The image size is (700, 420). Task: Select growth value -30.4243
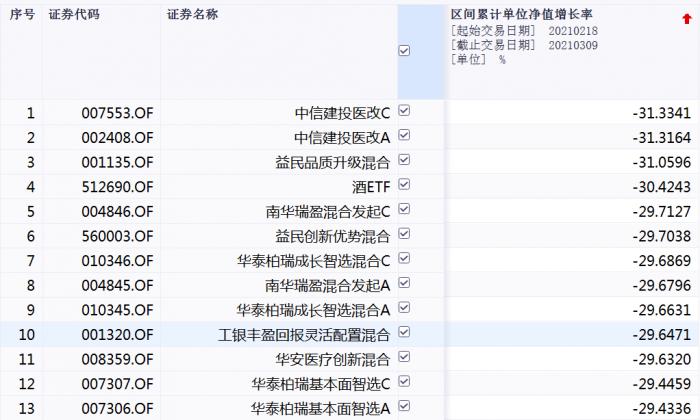pyautogui.click(x=662, y=187)
